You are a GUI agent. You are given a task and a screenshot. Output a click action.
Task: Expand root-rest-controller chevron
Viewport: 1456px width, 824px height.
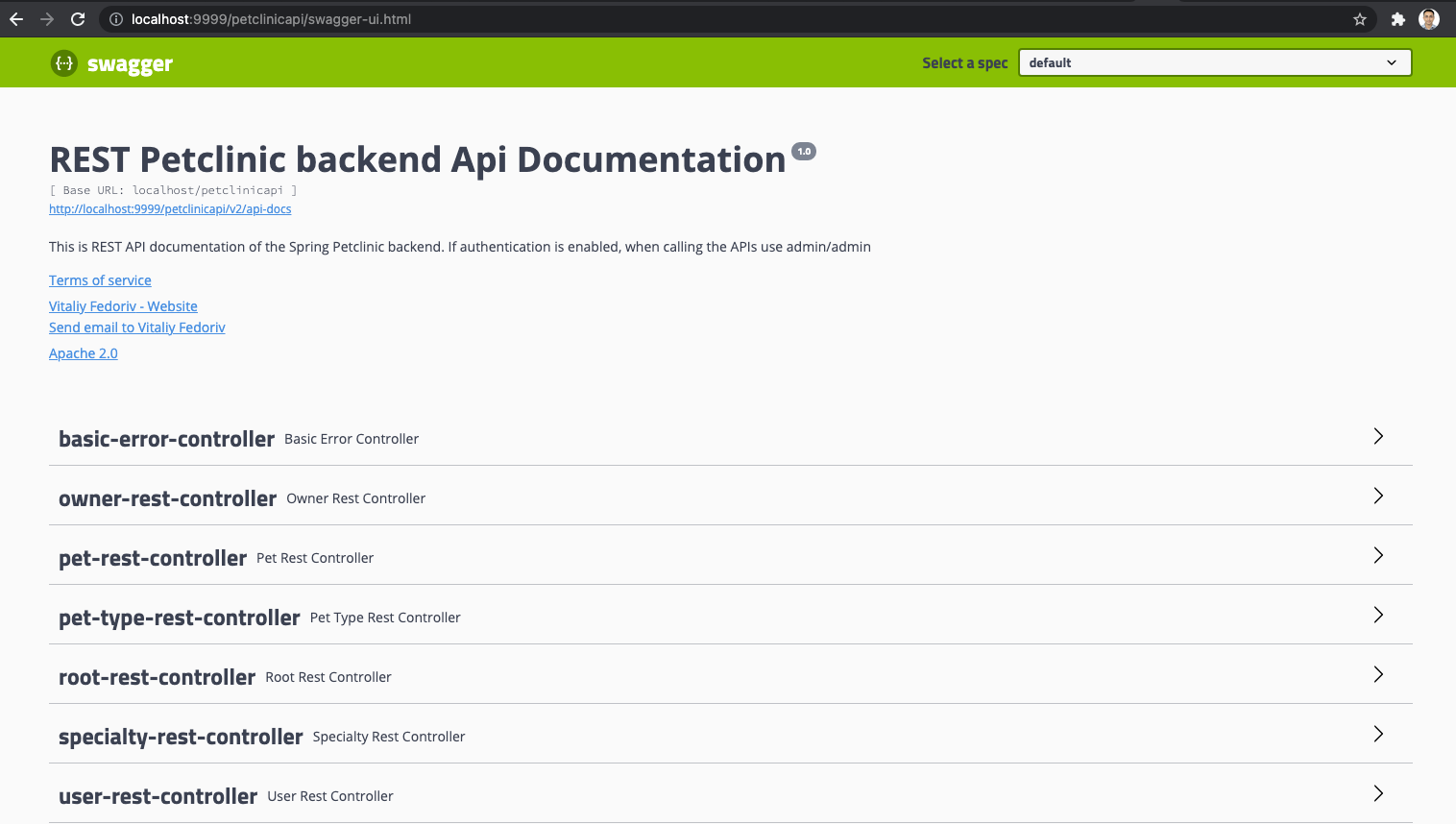[x=1378, y=674]
